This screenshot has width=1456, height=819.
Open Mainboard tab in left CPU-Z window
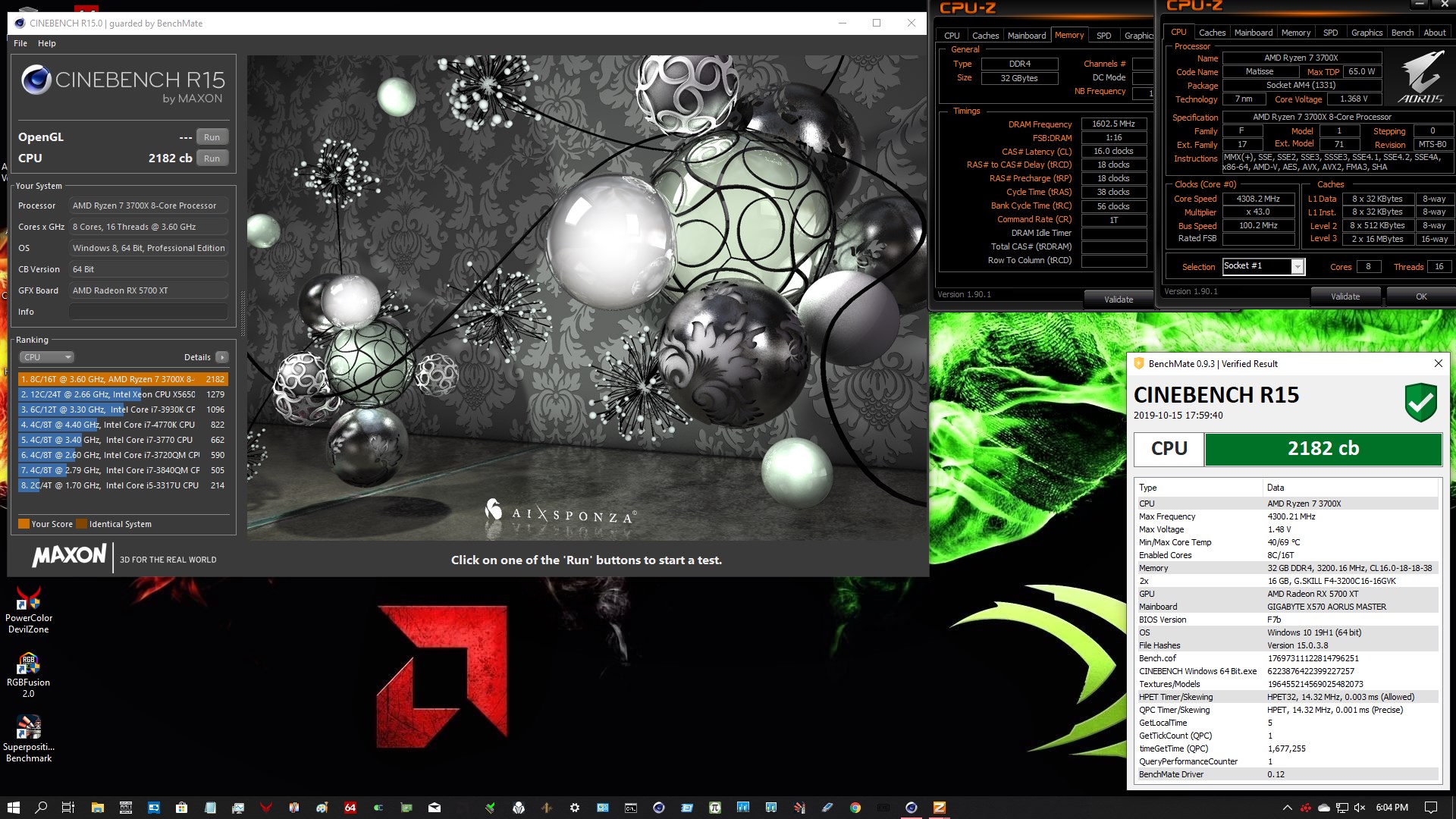[x=1027, y=36]
